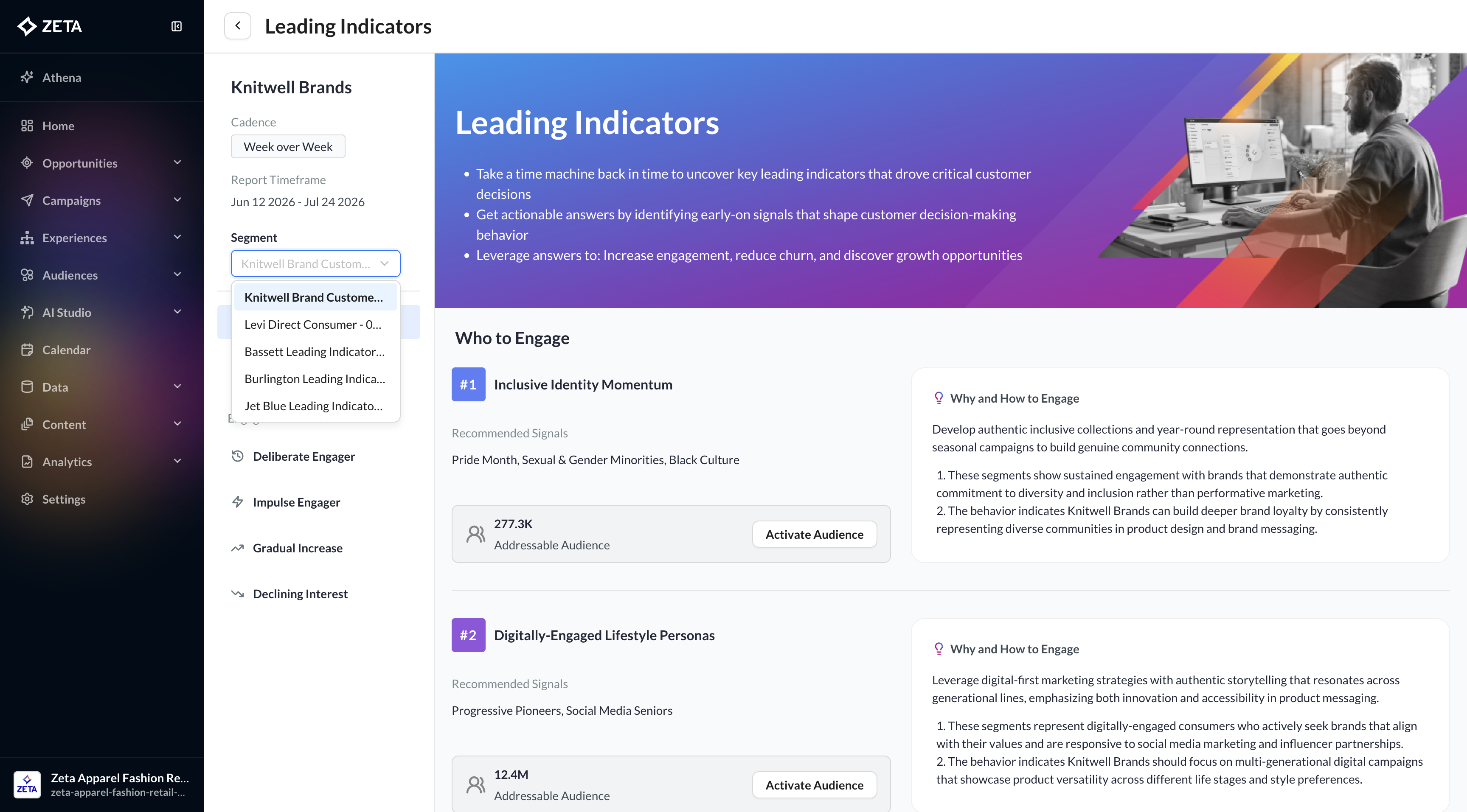Activate Audience for Digitally-Engaged Lifestyle Personas
Screen dimensions: 1467x812
(814, 785)
